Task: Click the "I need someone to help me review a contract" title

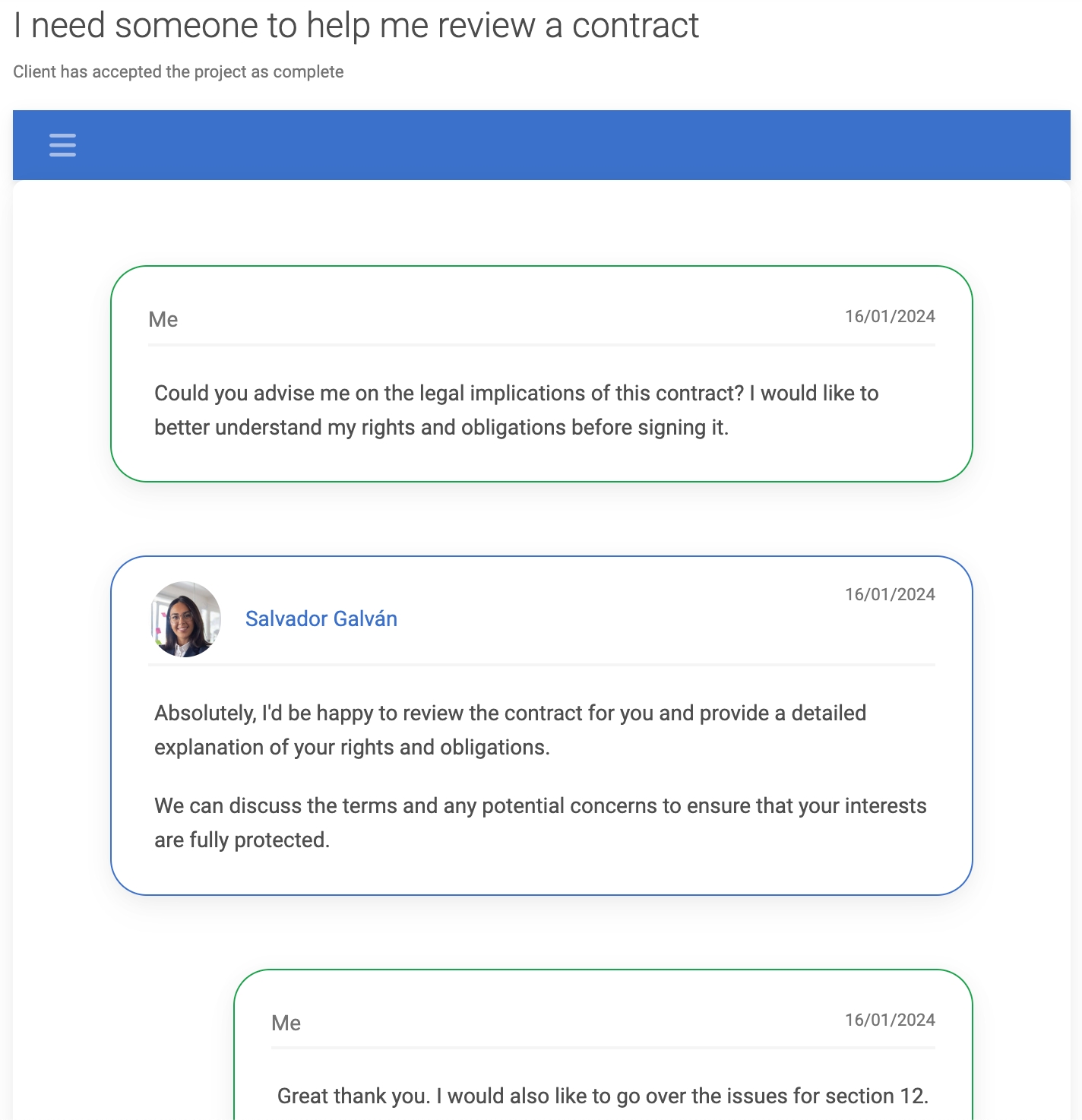Action: (356, 26)
